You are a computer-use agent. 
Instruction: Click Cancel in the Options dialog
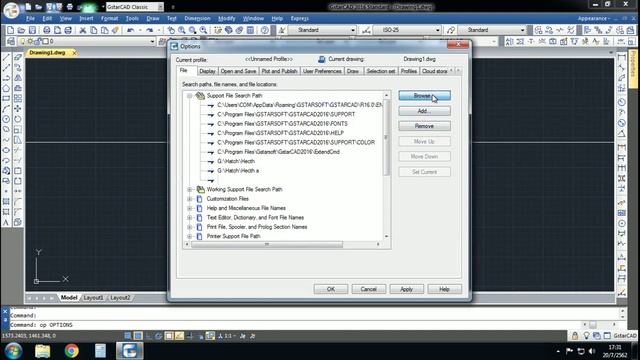[369, 289]
